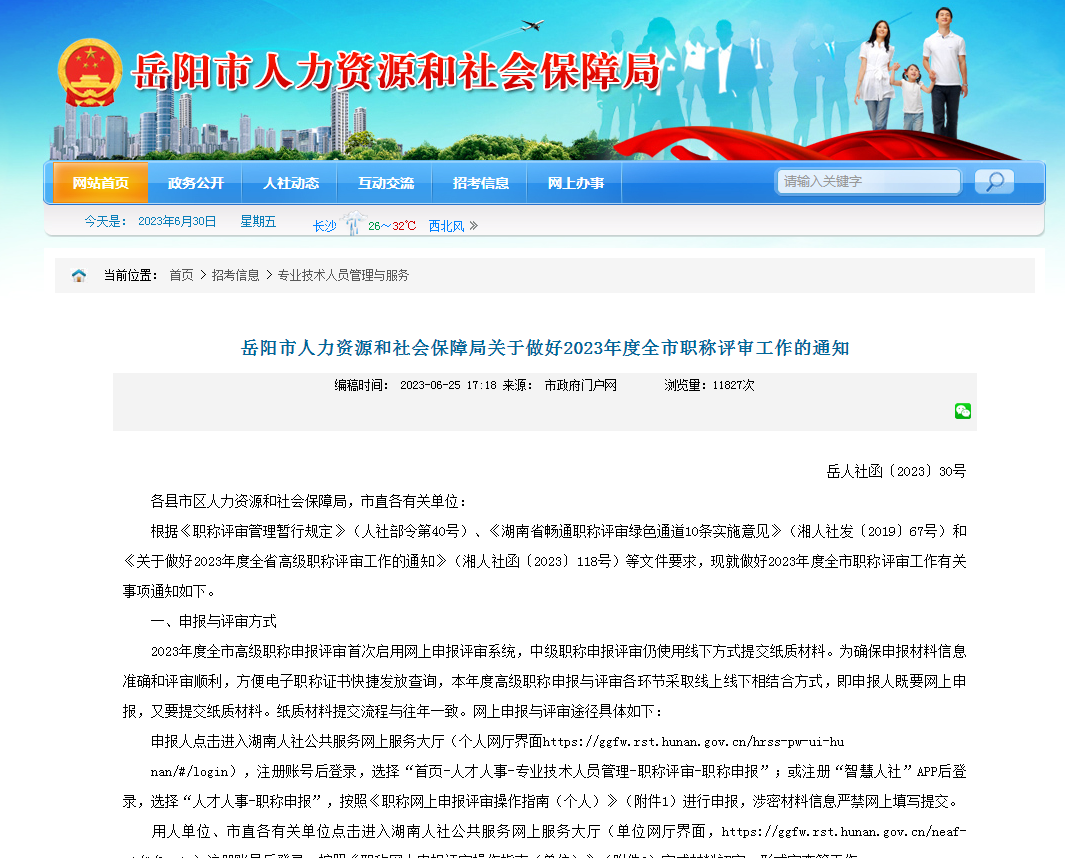Open 专业技术人员管理与服务 breadcrumb link
The image size is (1065, 858).
click(343, 275)
